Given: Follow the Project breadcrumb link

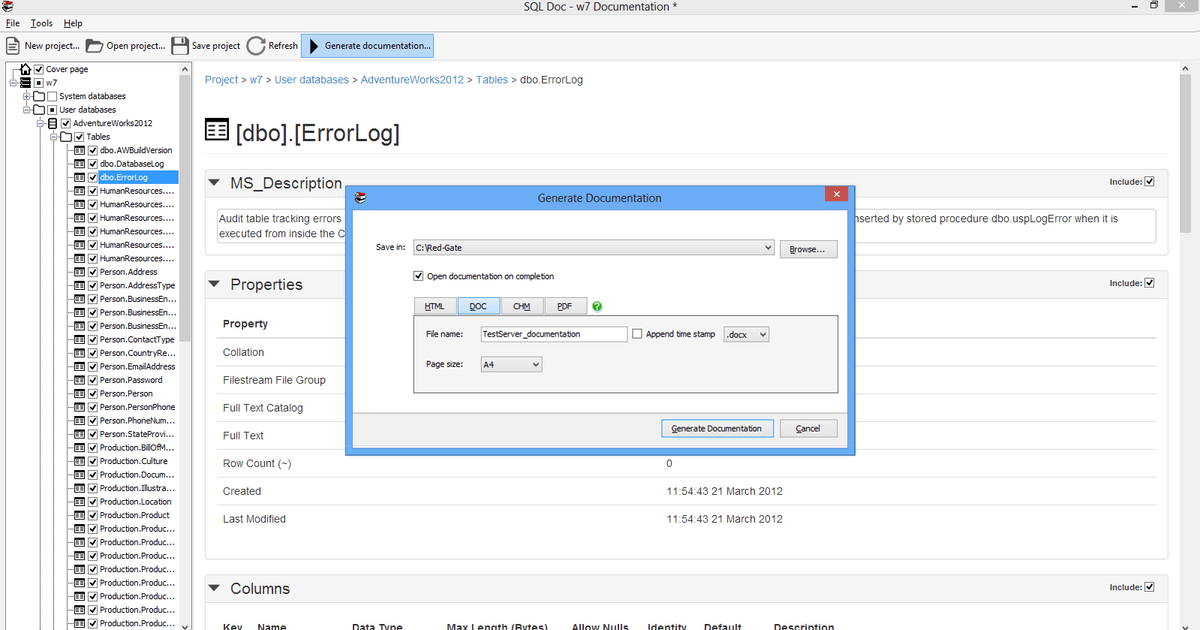Looking at the screenshot, I should (222, 79).
